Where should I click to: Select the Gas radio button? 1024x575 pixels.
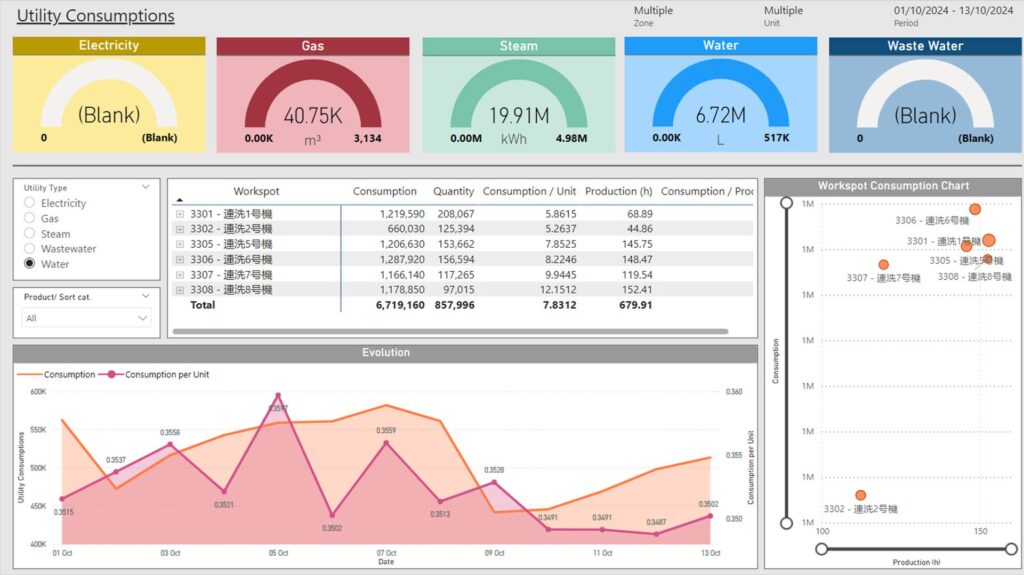click(30, 218)
